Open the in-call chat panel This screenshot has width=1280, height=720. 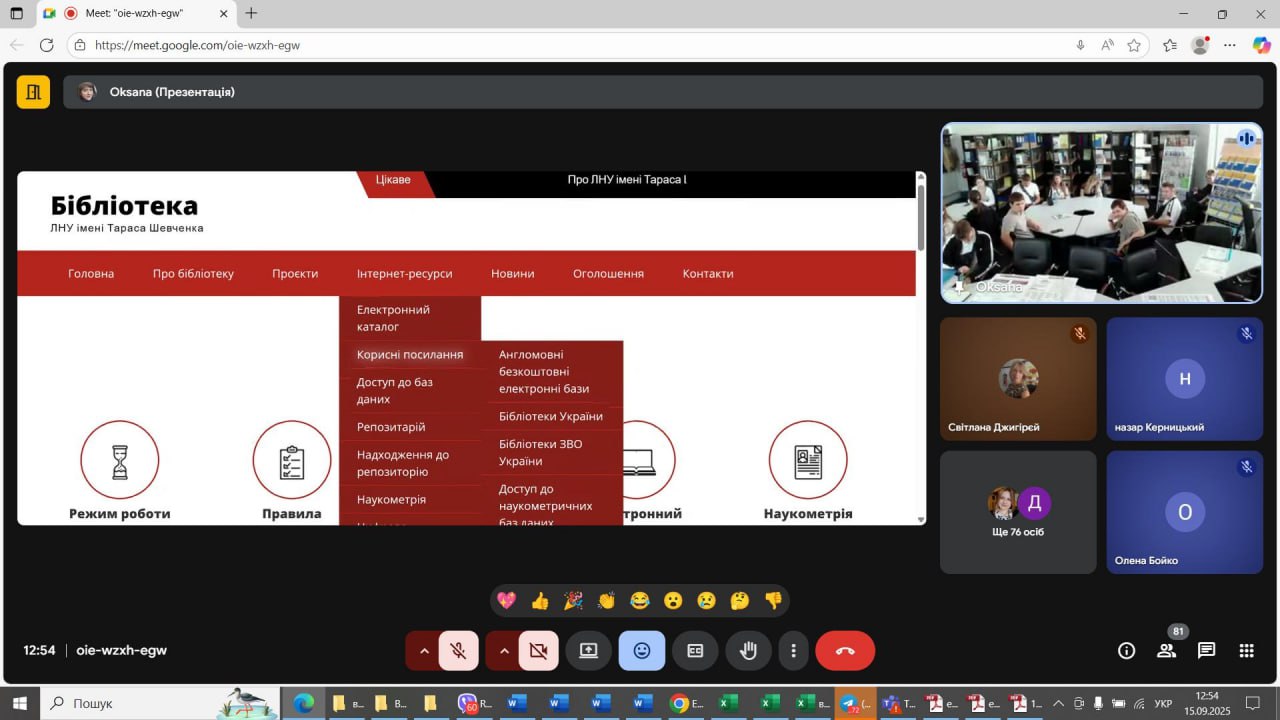click(1206, 651)
